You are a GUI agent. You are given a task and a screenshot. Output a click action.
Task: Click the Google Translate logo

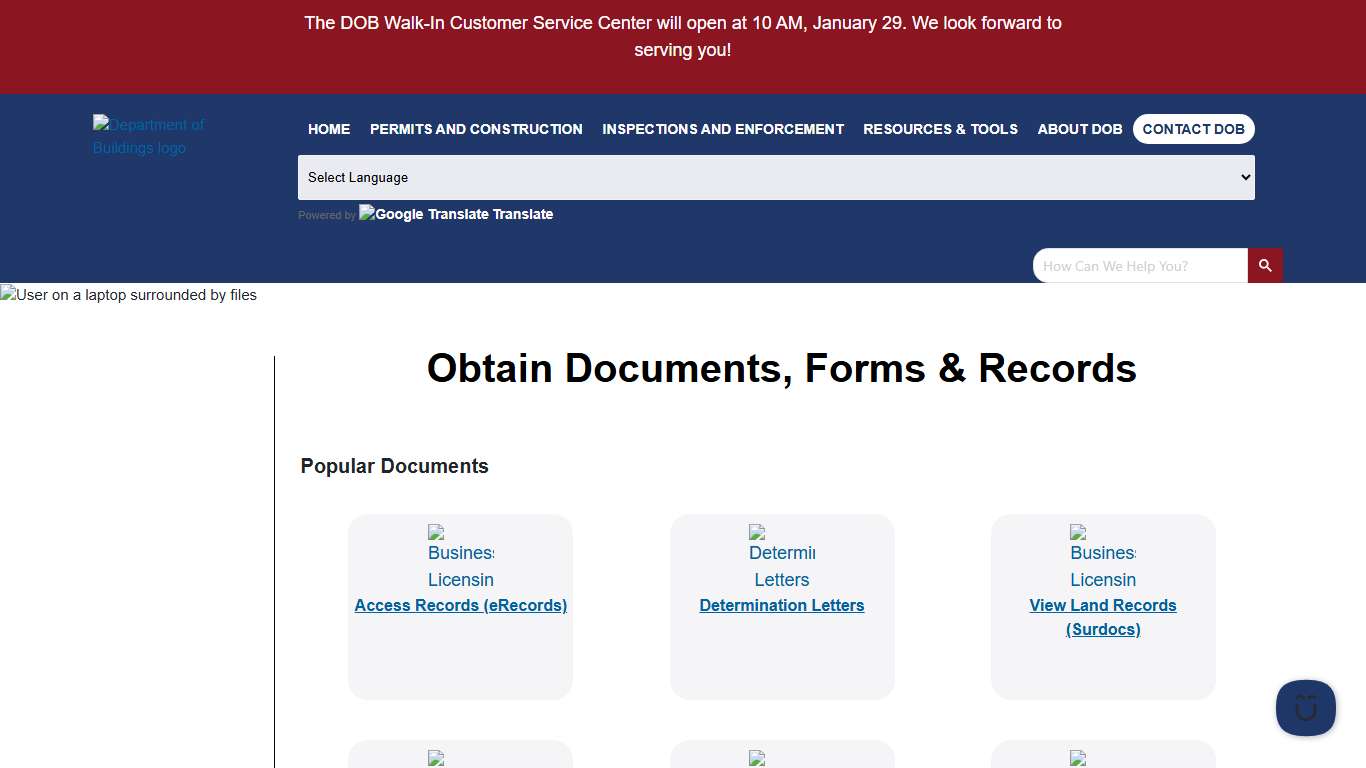[x=391, y=213]
